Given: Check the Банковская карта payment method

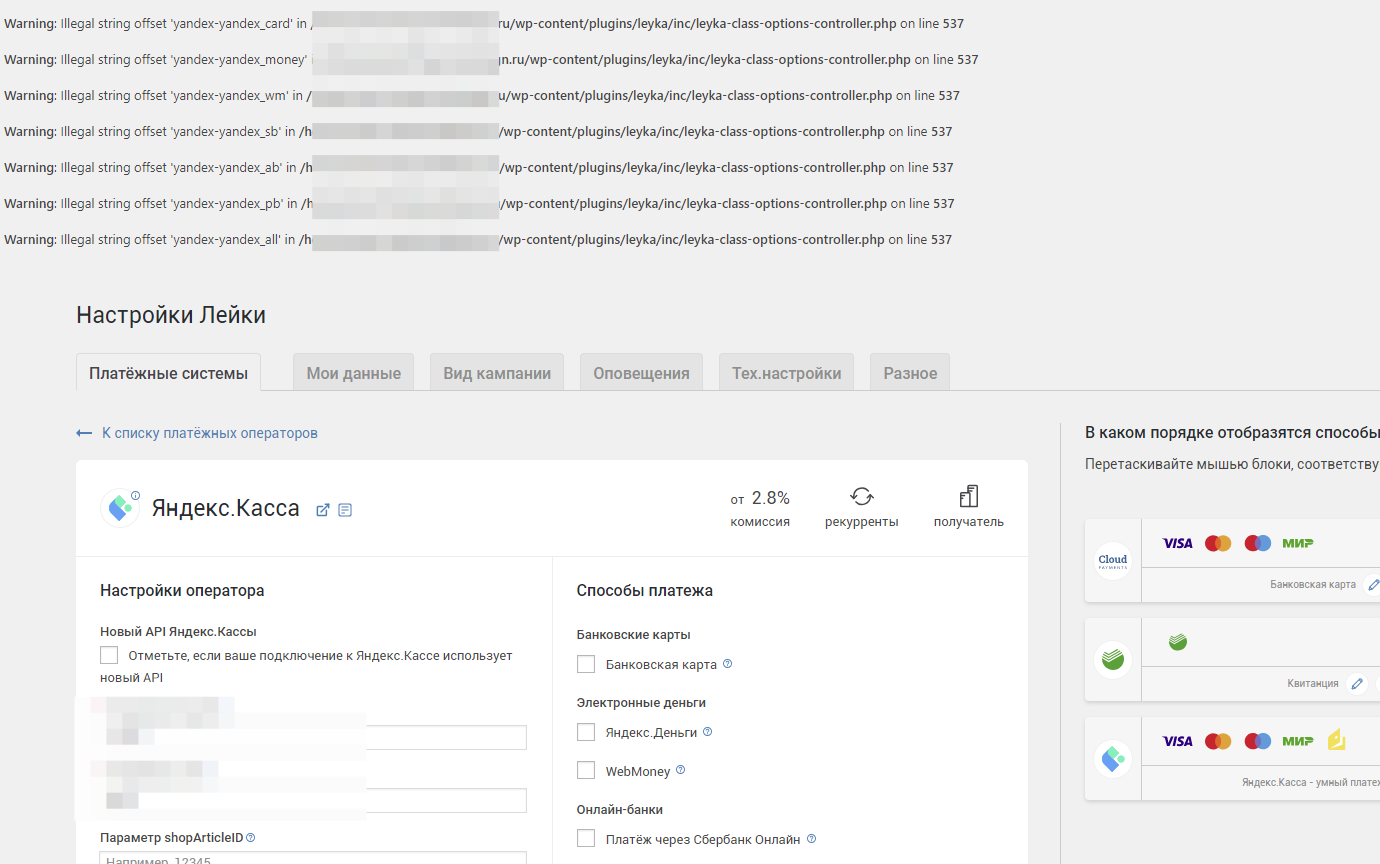Looking at the screenshot, I should pos(586,664).
